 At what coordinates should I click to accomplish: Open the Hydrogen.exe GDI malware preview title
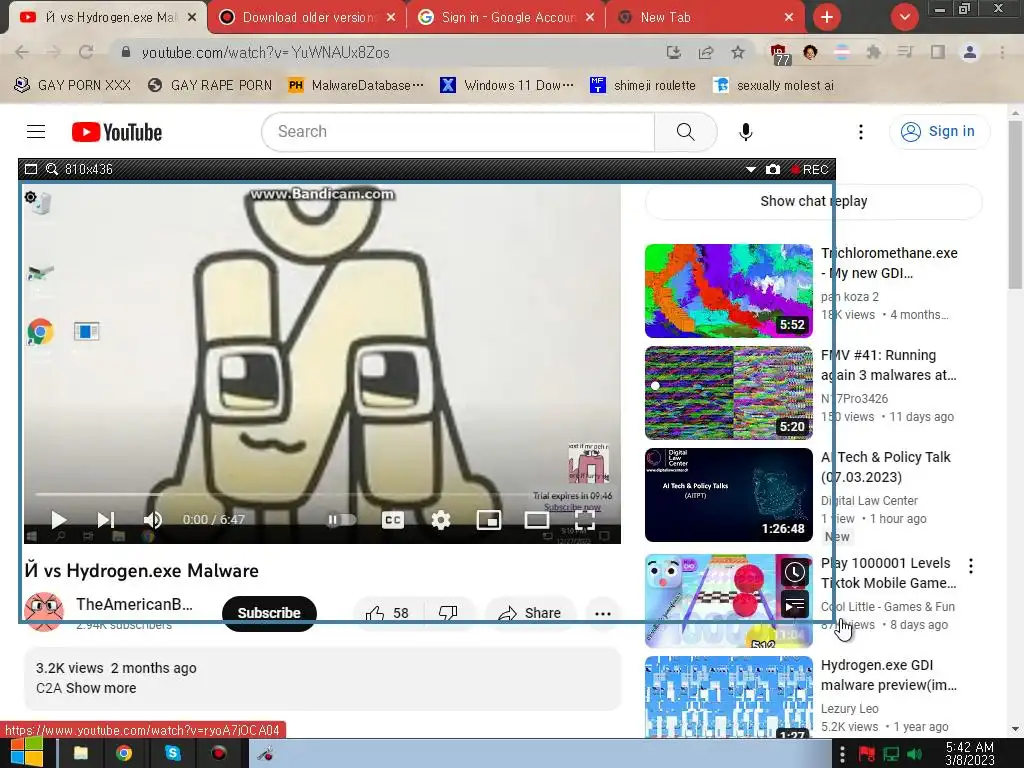click(x=889, y=675)
